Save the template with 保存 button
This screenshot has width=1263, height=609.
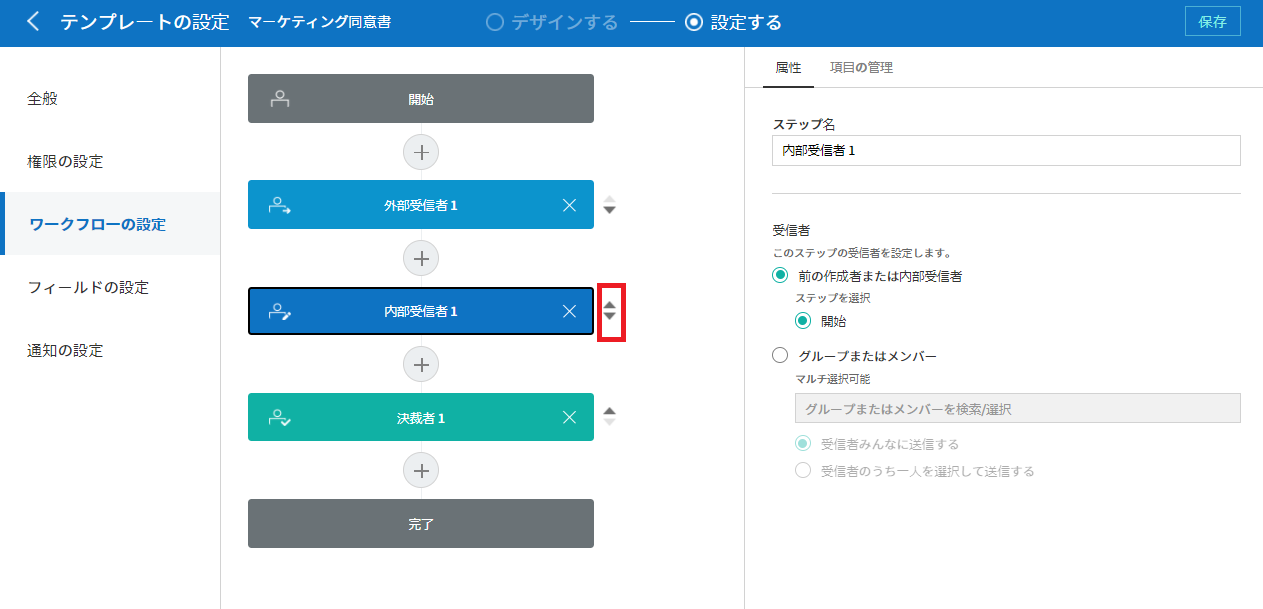point(1212,22)
